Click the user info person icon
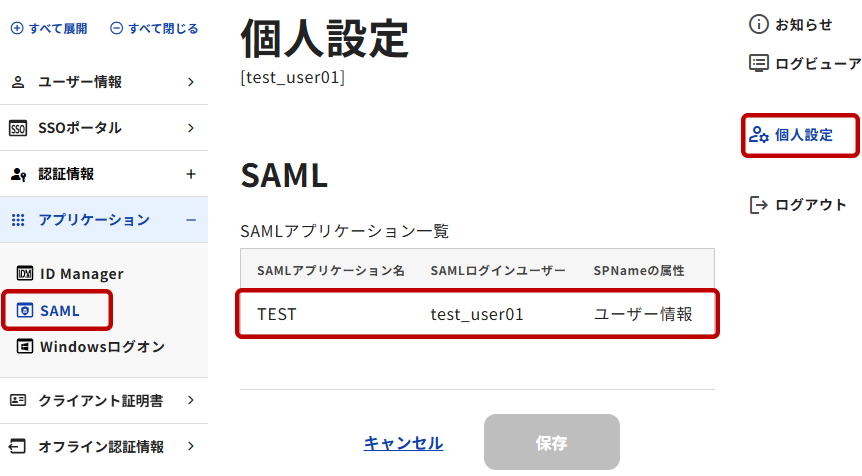The image size is (862, 476). pyautogui.click(x=18, y=82)
